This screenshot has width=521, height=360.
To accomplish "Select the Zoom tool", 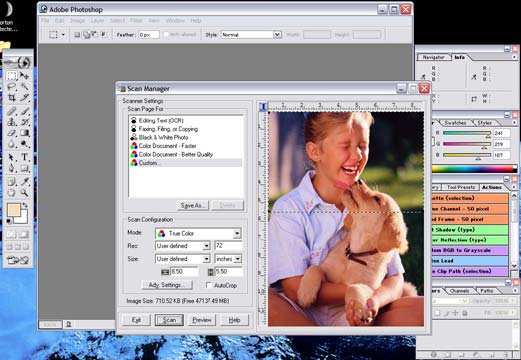I will [x=24, y=193].
